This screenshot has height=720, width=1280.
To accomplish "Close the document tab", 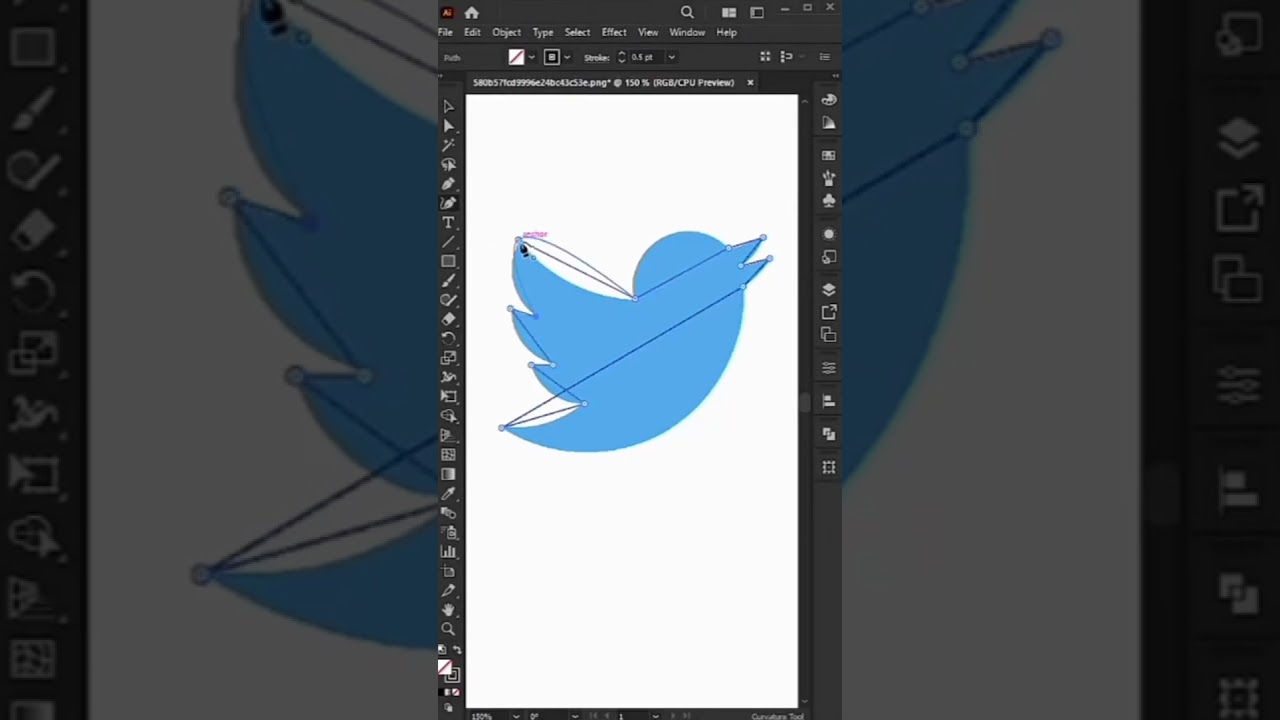I will pos(750,82).
